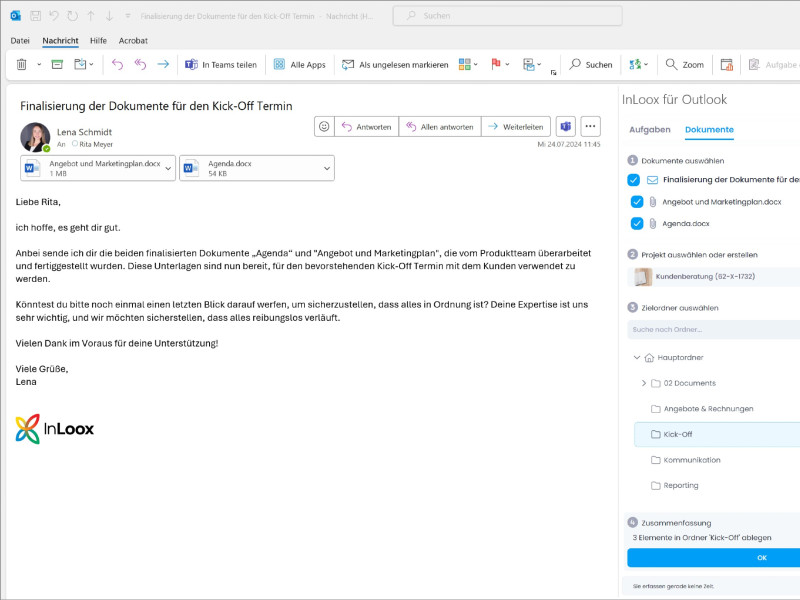
Task: Open the dropdown arrow beside the quick steps icon
Action: tap(539, 65)
